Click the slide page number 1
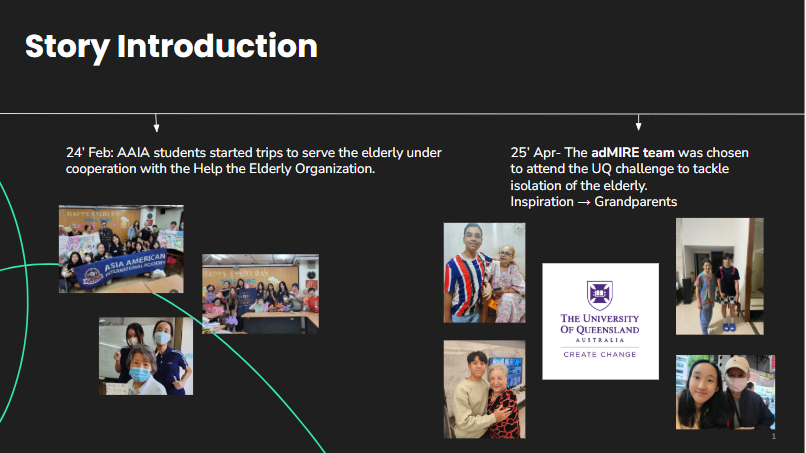The width and height of the screenshot is (806, 453). (773, 436)
